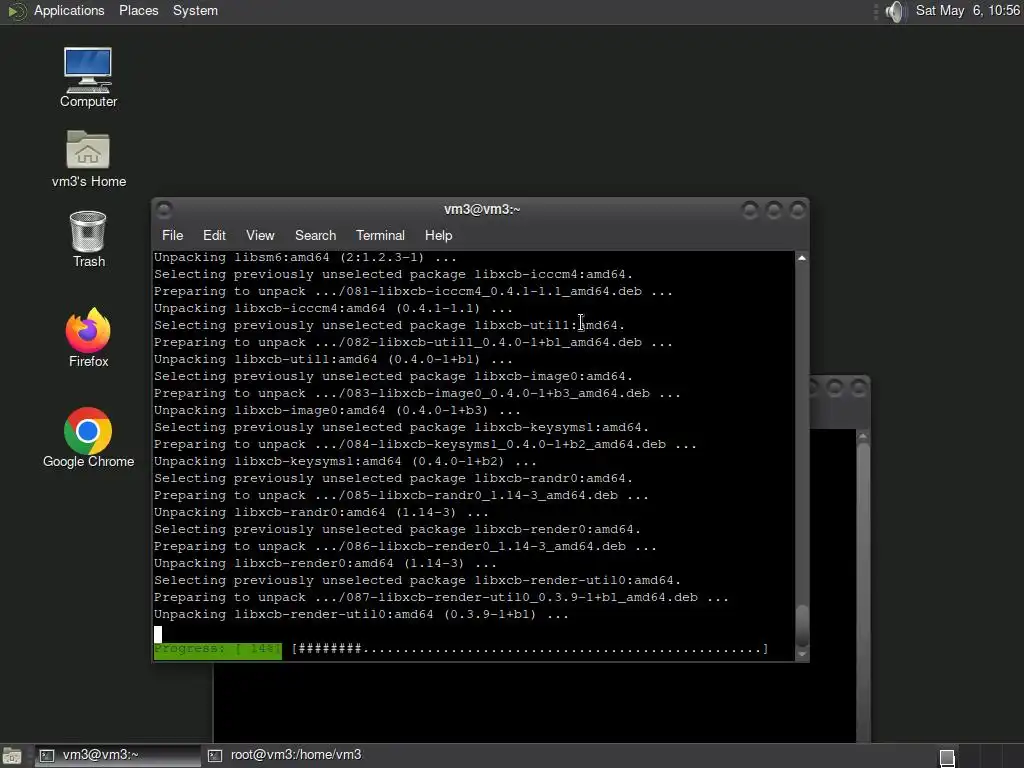Open vm3's Home folder icon
1024x768 pixels.
tap(88, 159)
